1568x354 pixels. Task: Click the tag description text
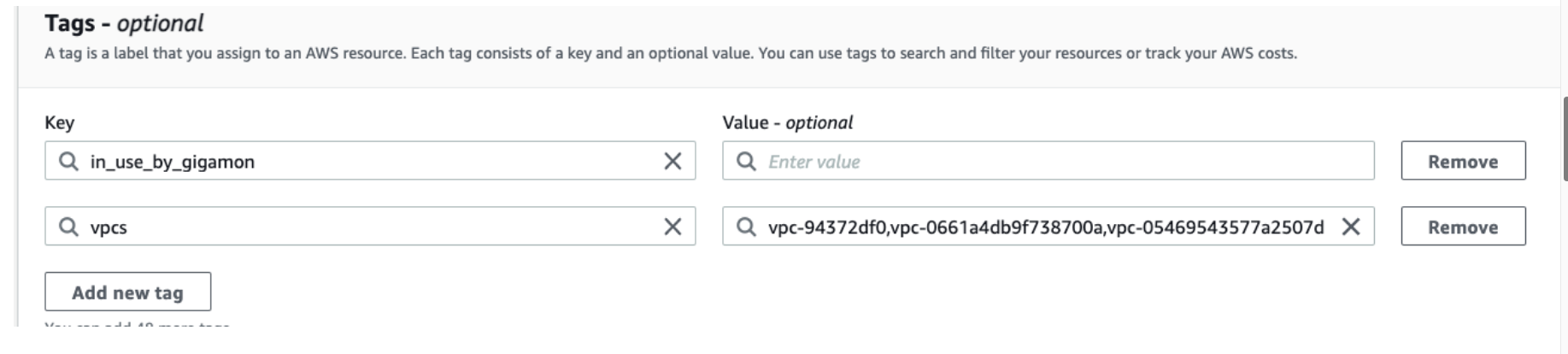(x=670, y=53)
